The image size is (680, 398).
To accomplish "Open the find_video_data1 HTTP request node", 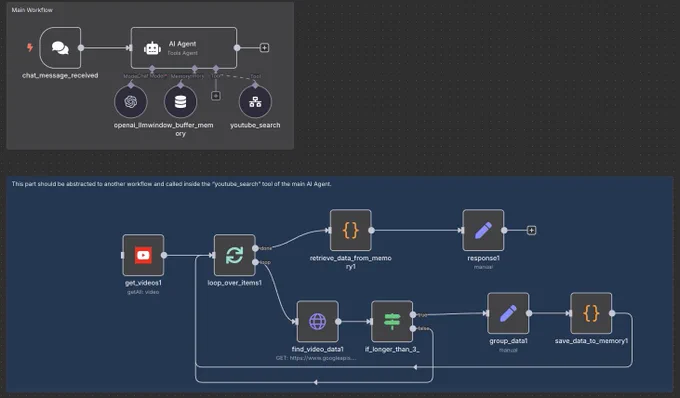I will click(317, 321).
